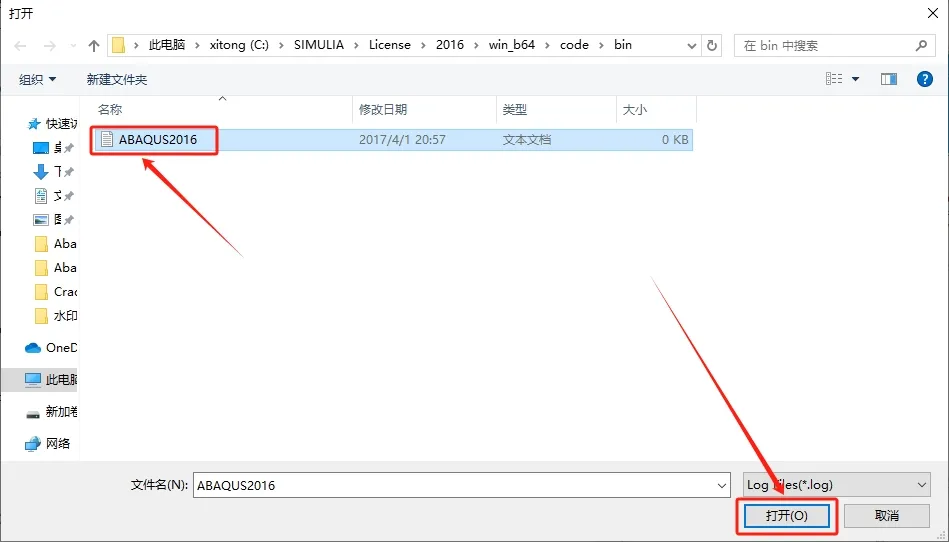Navigate to 2016 folder in breadcrumb
The height and width of the screenshot is (542, 949).
pos(450,45)
